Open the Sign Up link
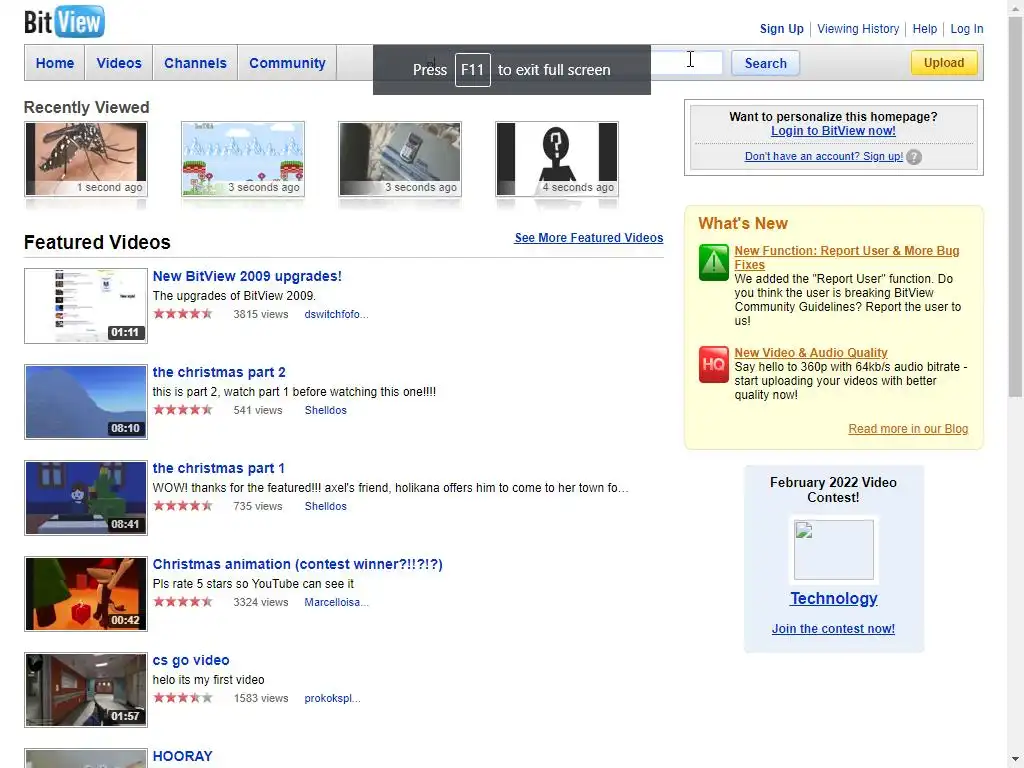The height and width of the screenshot is (768, 1024). point(781,29)
